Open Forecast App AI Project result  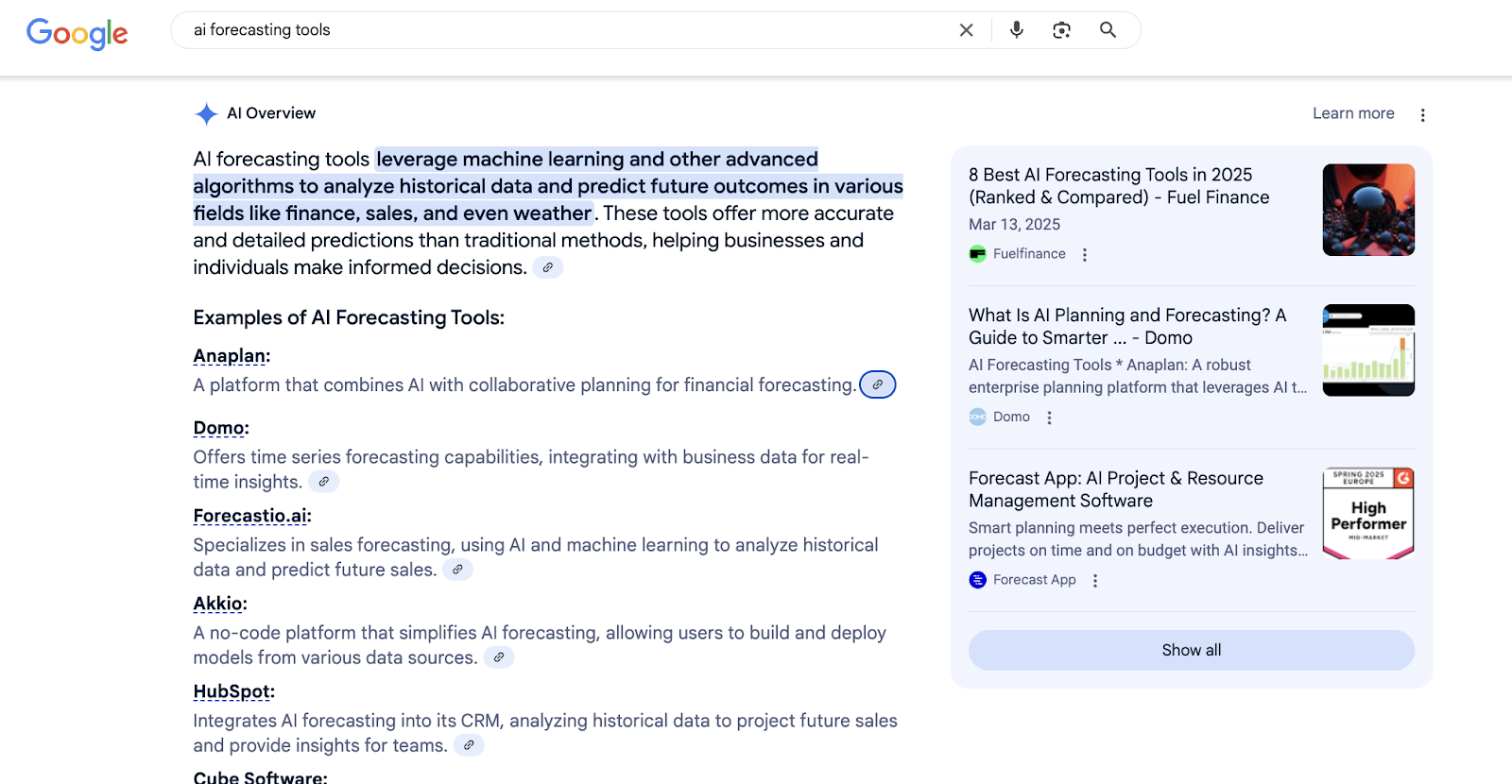[1116, 489]
